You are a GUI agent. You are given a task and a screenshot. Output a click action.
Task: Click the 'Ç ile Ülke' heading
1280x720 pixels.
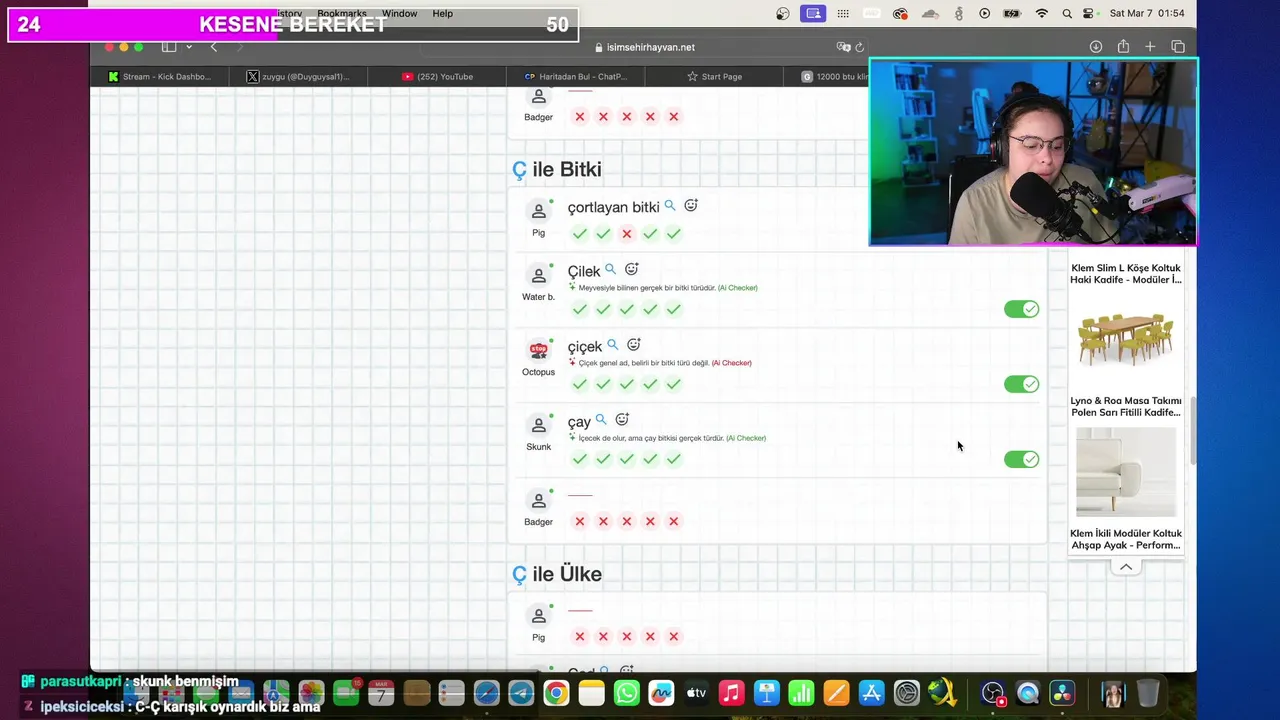click(x=557, y=574)
